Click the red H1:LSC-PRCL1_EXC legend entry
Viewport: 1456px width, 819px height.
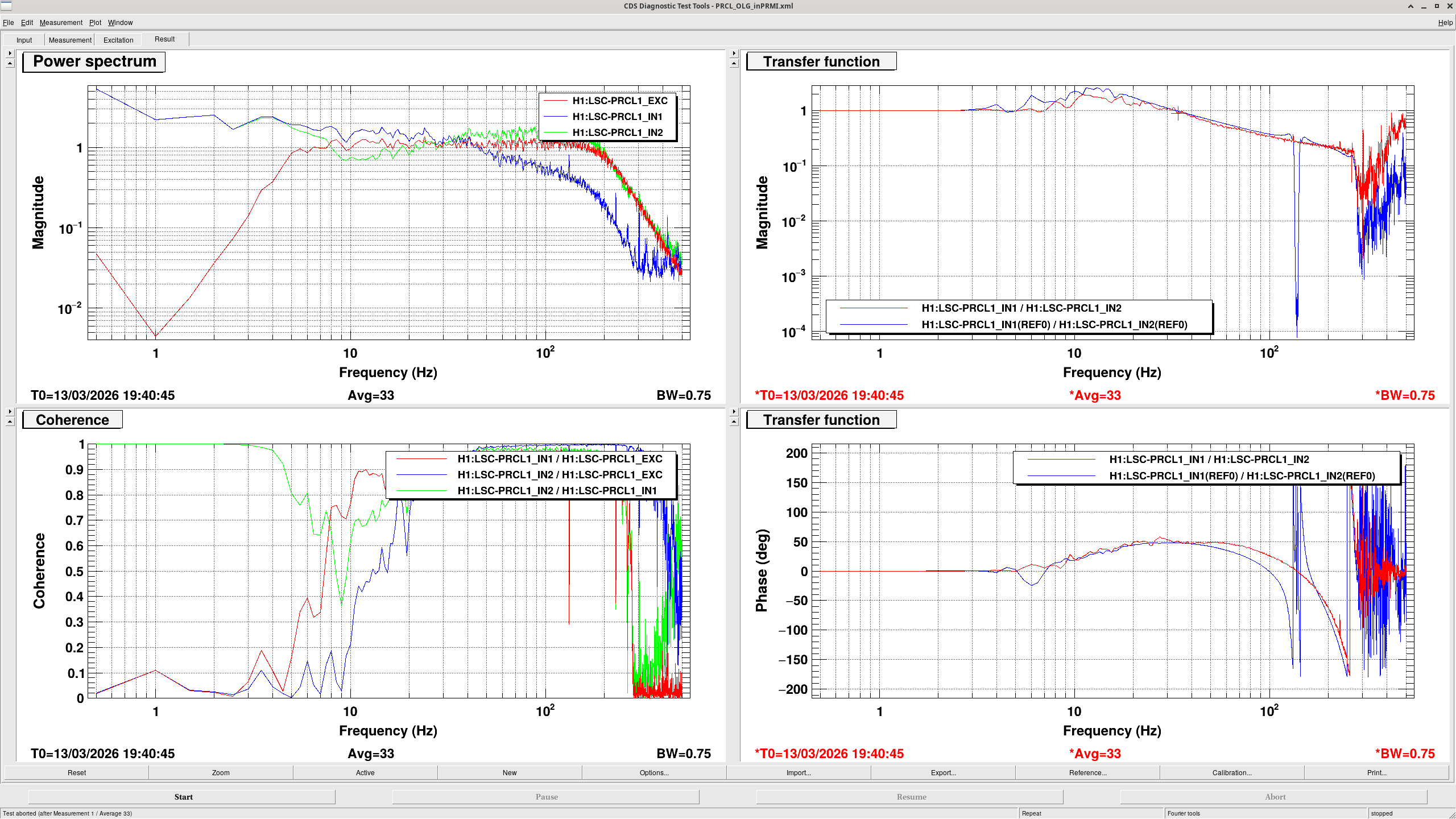(x=619, y=101)
